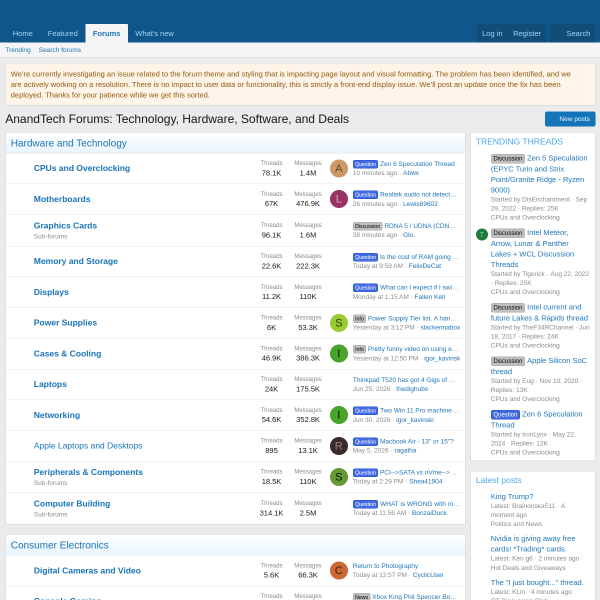Open 'WHAT is WRONG with m' thread
The height and width of the screenshot is (600, 600).
click(419, 504)
